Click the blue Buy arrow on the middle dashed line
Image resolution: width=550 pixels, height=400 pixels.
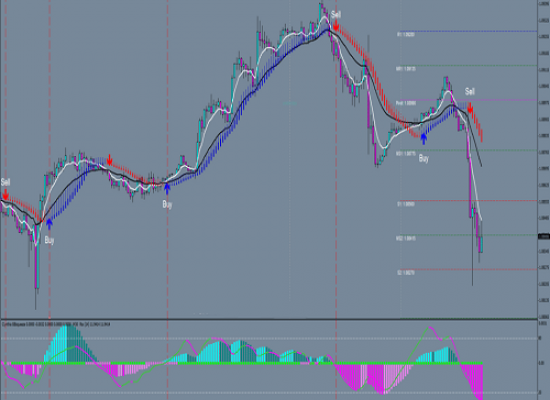click(167, 189)
